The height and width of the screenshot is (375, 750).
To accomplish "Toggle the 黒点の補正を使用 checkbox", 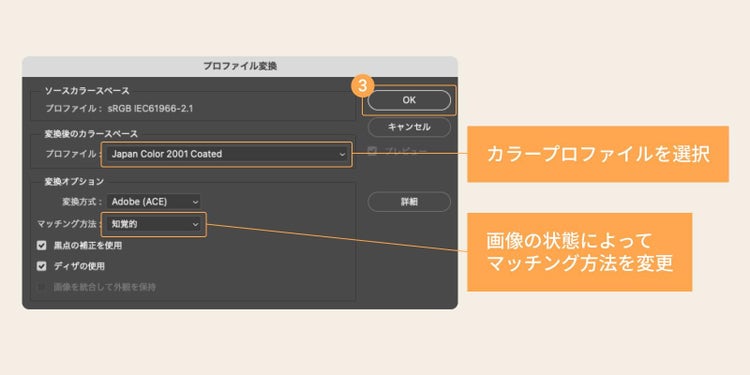I will click(x=42, y=246).
